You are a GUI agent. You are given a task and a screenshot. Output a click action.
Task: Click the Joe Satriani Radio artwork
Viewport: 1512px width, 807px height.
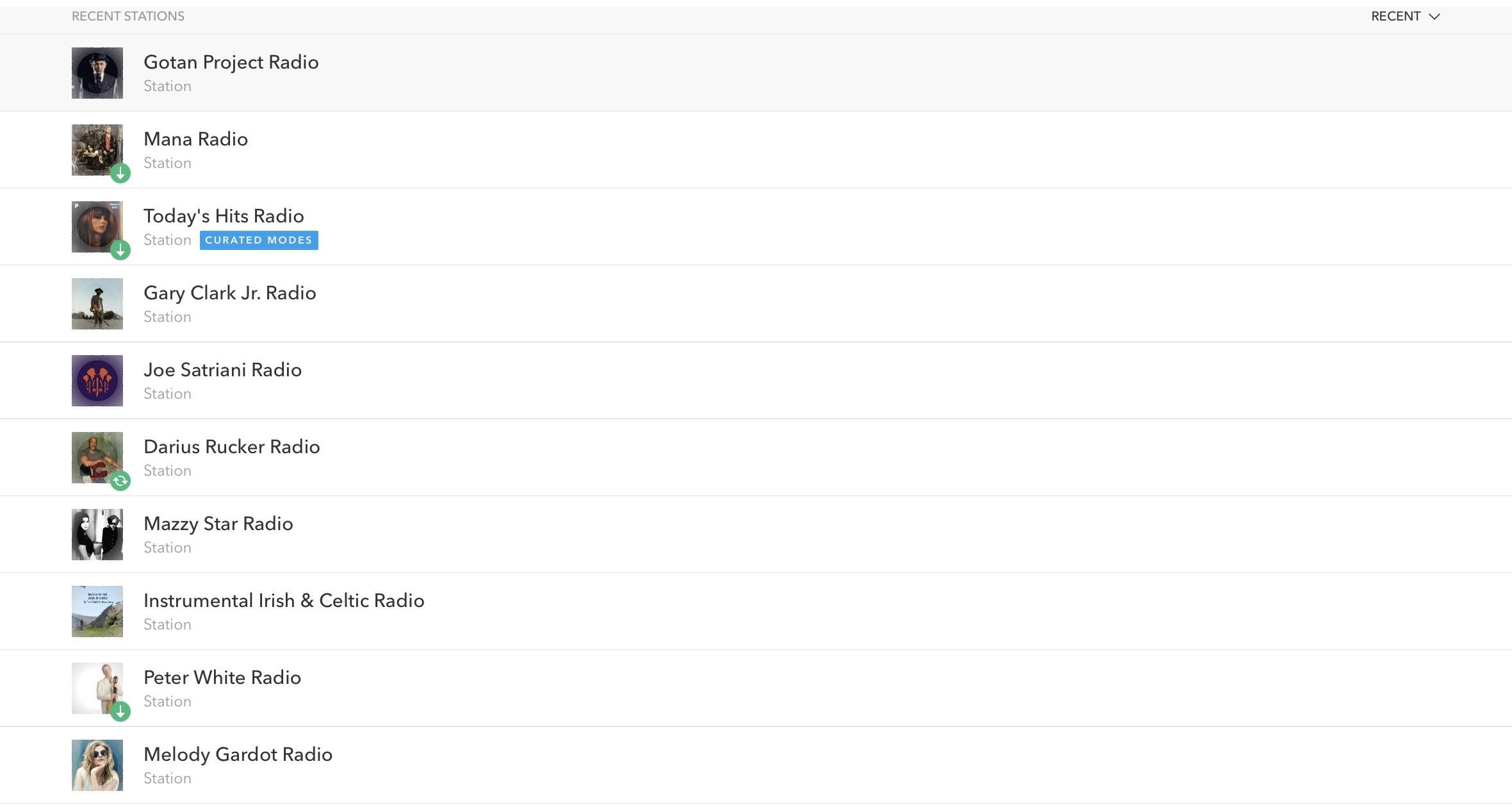97,381
